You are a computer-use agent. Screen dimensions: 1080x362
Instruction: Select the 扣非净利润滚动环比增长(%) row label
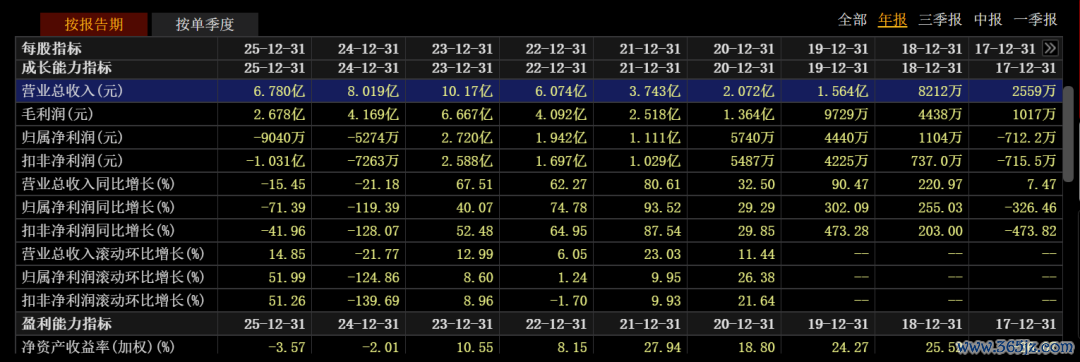113,301
